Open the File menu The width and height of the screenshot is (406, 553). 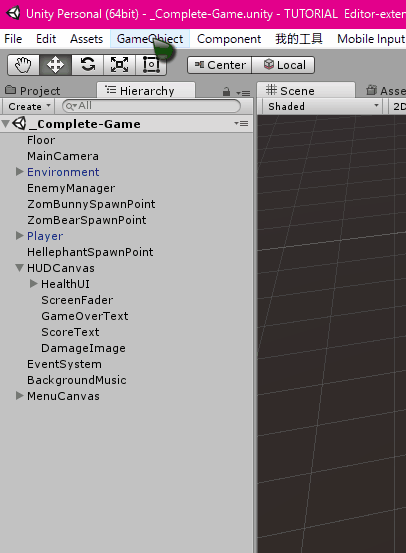pyautogui.click(x=13, y=39)
